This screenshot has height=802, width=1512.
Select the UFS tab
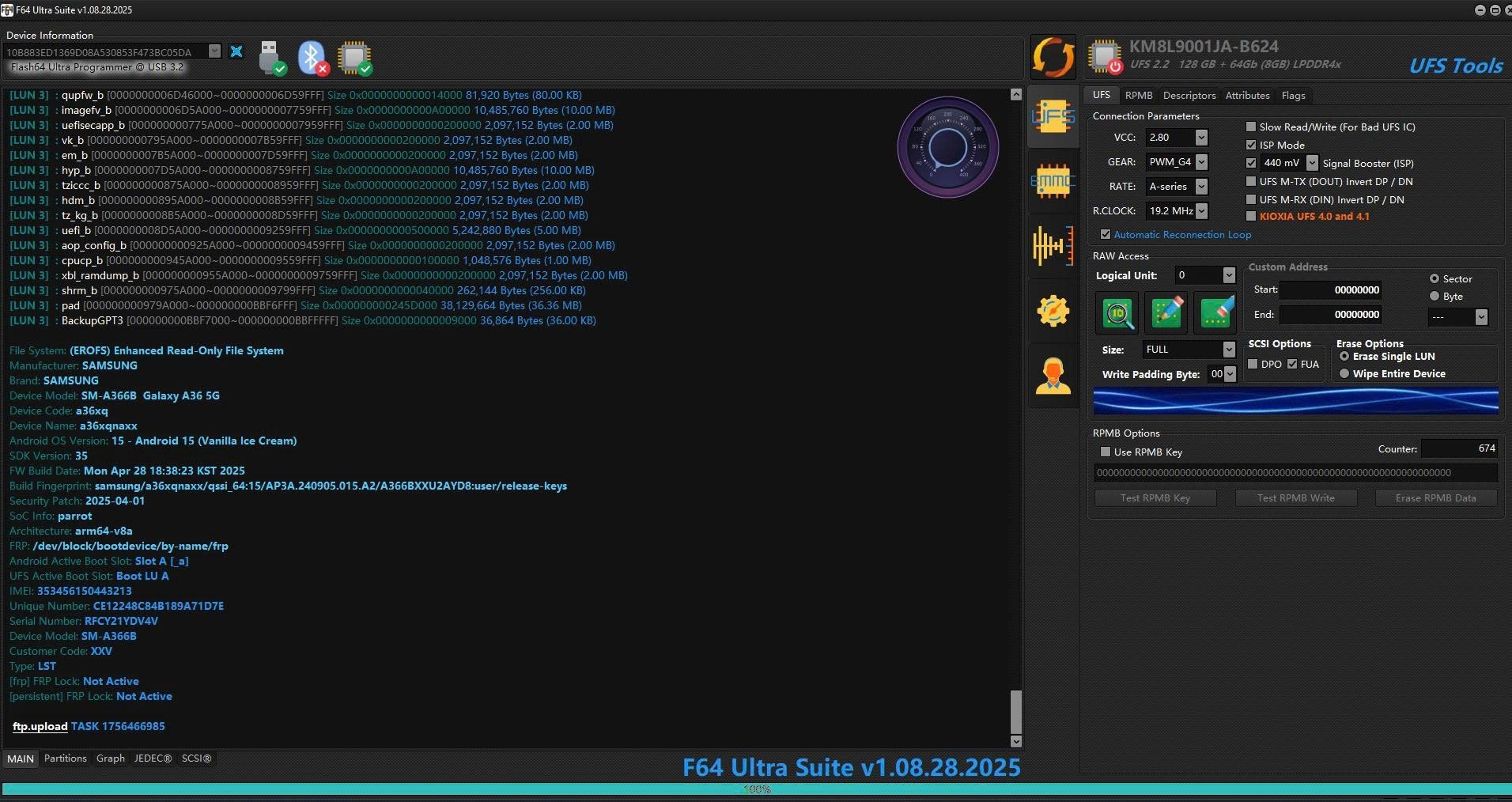tap(1101, 95)
